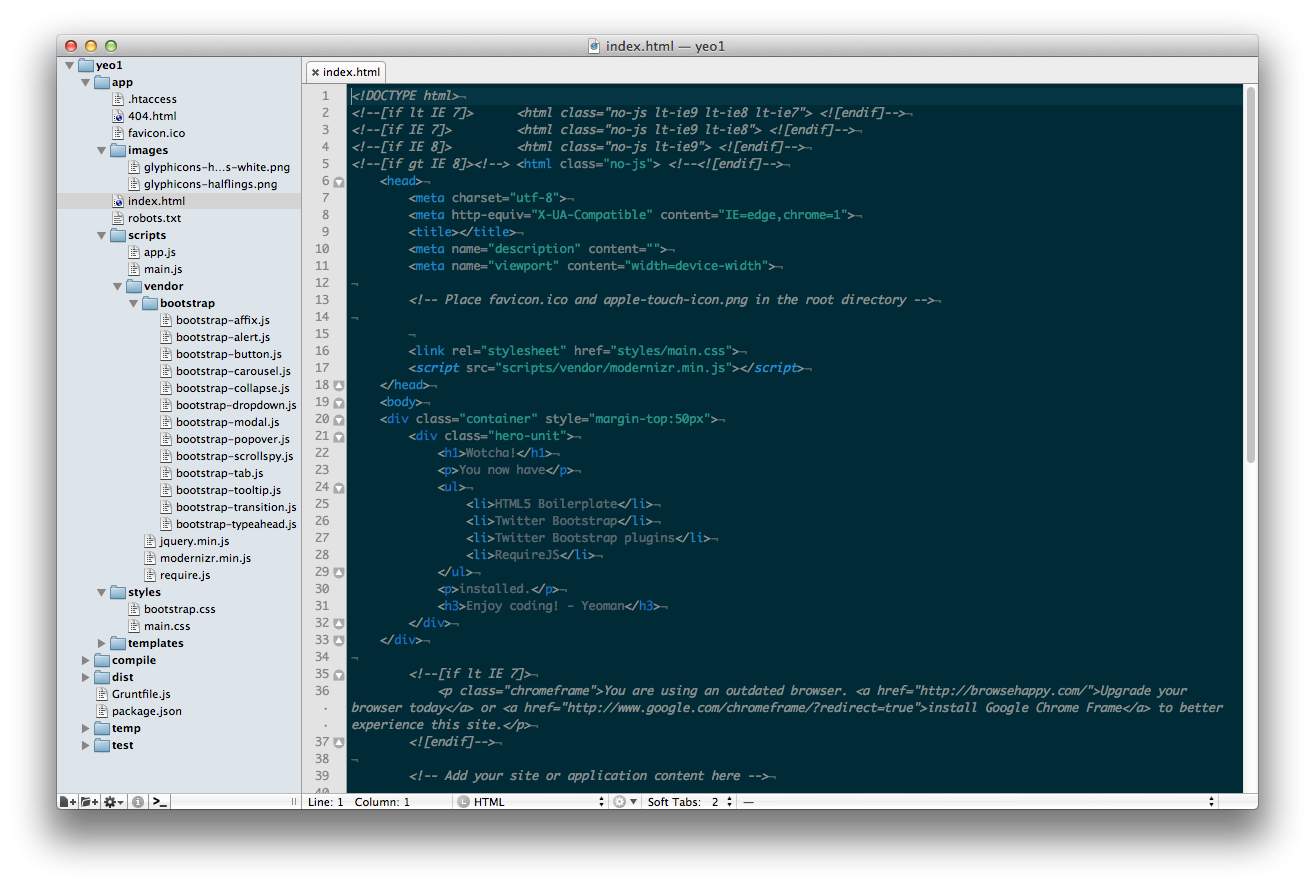This screenshot has height=888, width=1315.
Task: Expand the templates folder
Action: (102, 643)
